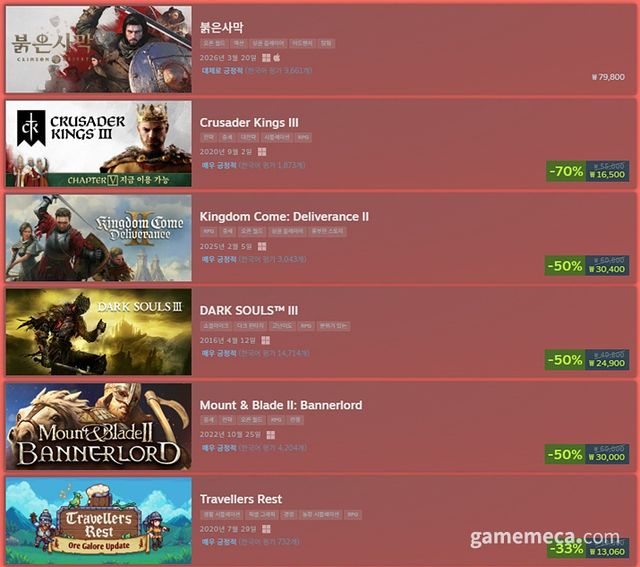Image resolution: width=640 pixels, height=567 pixels.
Task: Open the DARK SOULS III cover thumbnail
Action: click(x=98, y=332)
